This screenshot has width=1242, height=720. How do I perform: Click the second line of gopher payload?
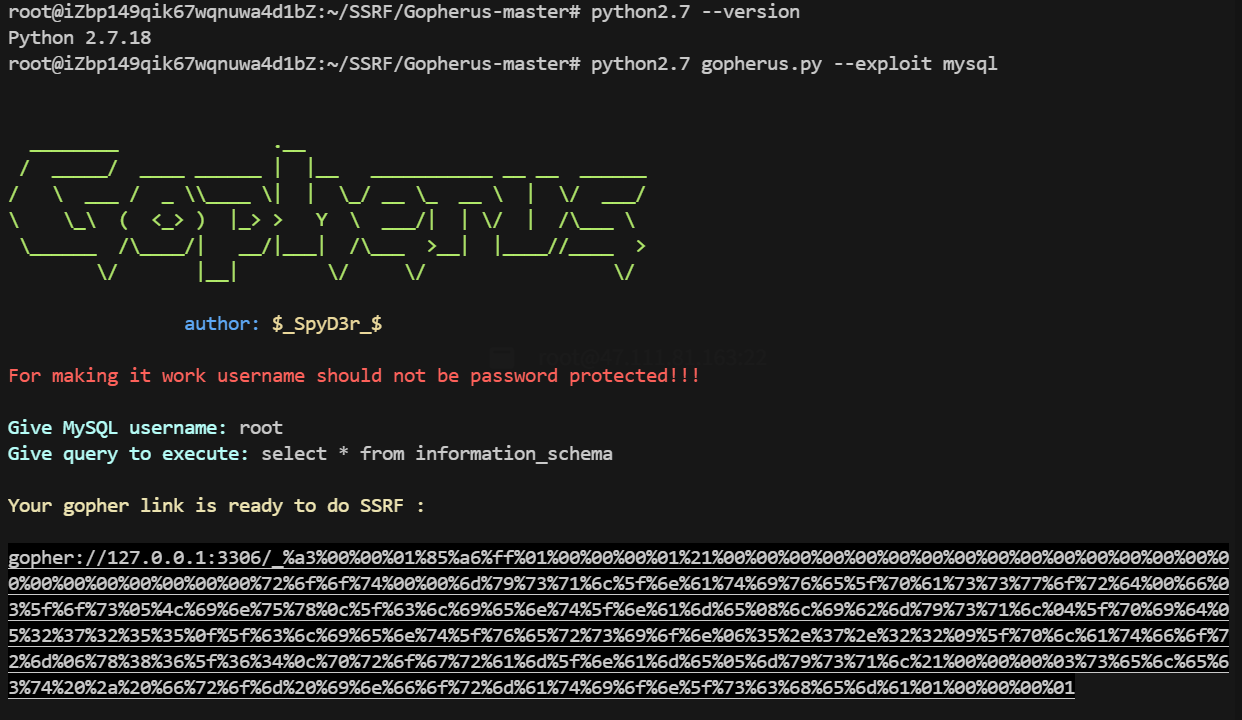pyautogui.click(x=618, y=583)
